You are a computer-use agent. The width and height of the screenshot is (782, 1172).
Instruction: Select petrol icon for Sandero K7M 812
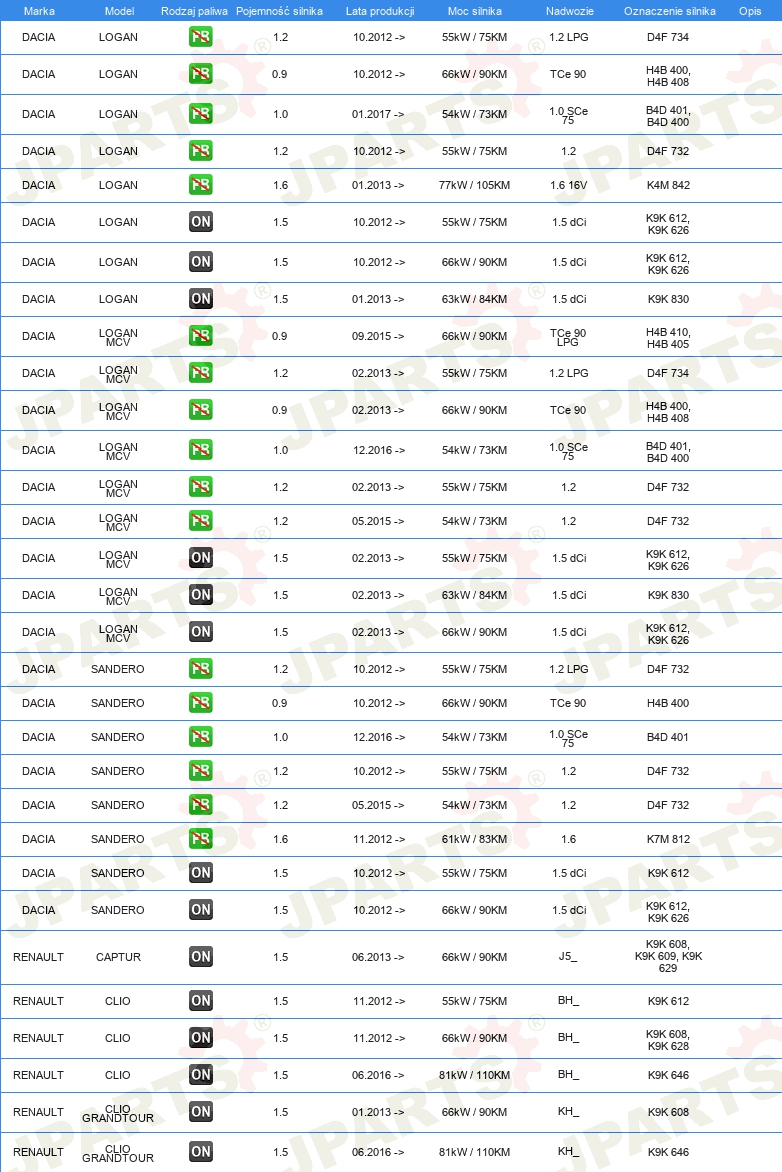200,839
